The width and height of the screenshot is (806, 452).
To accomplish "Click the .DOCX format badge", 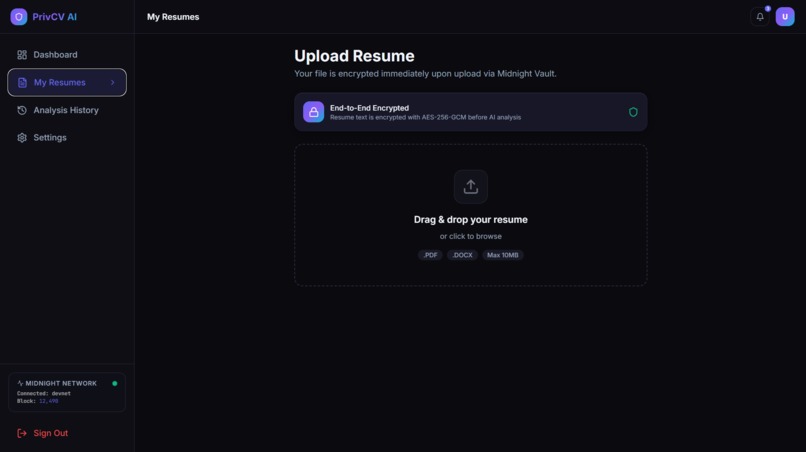I will click(x=462, y=255).
